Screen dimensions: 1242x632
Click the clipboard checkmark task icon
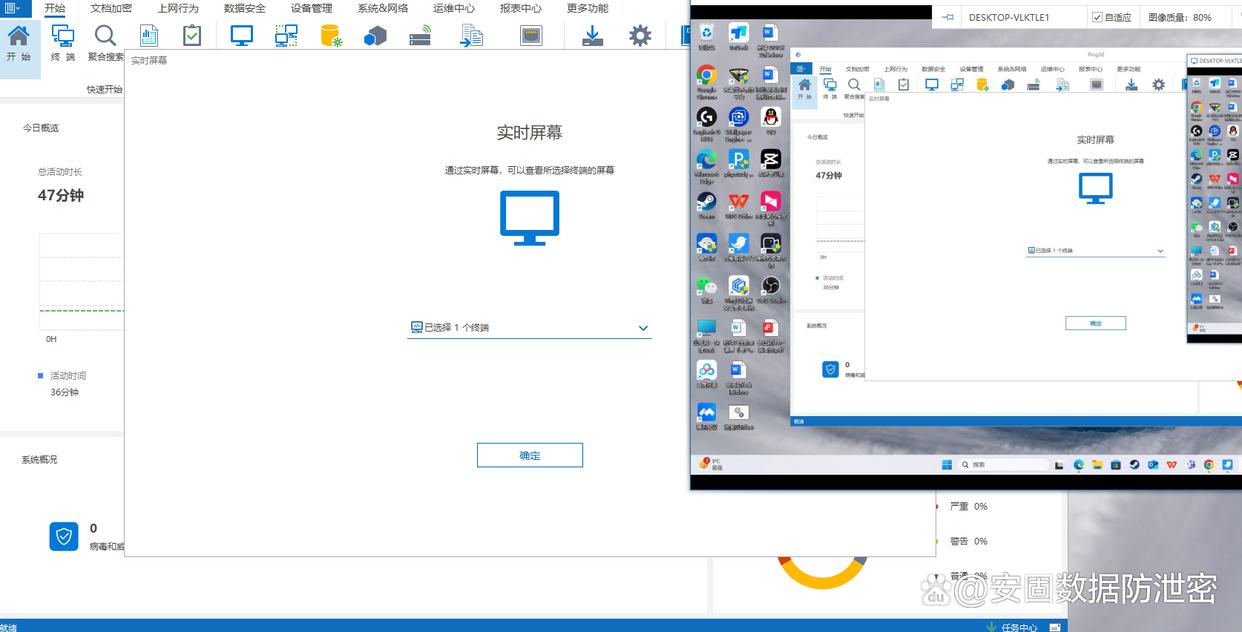coord(192,36)
